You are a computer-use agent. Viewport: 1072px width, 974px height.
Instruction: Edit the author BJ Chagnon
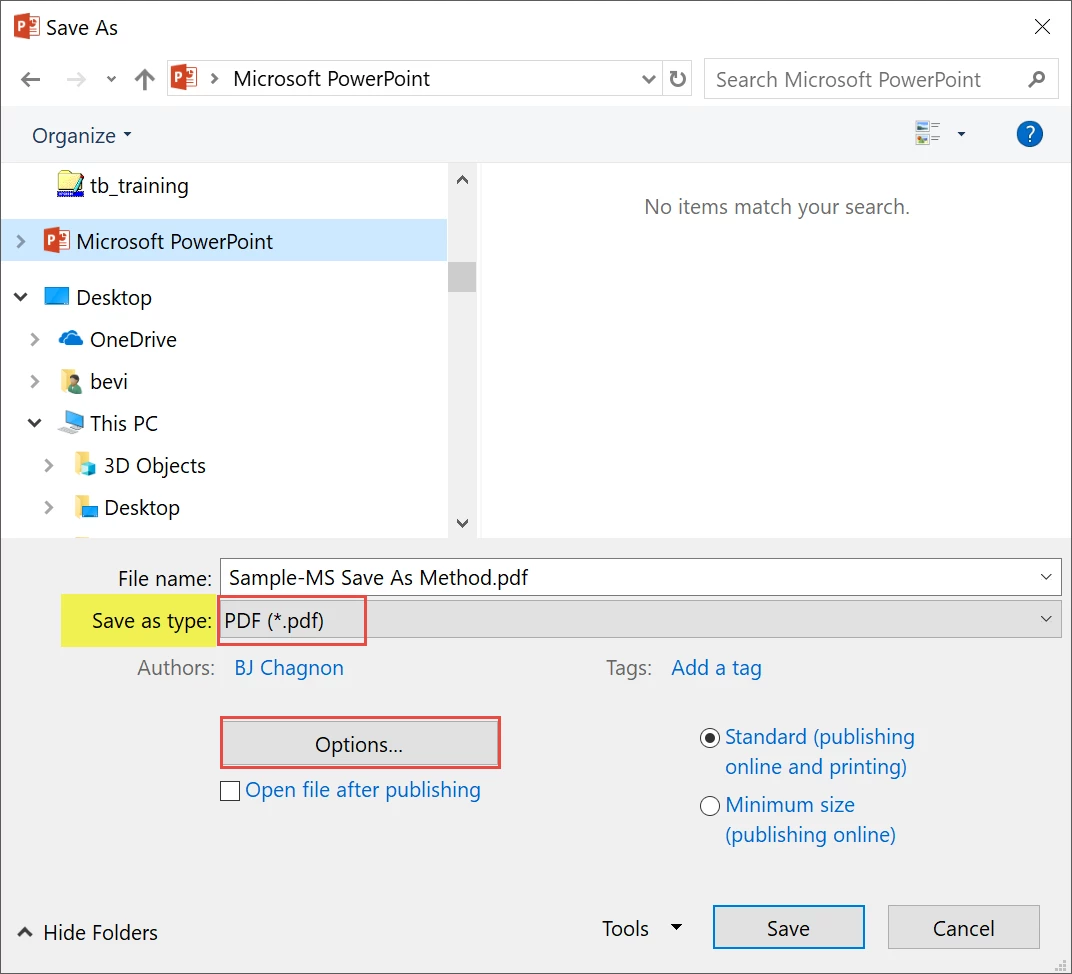pyautogui.click(x=289, y=668)
